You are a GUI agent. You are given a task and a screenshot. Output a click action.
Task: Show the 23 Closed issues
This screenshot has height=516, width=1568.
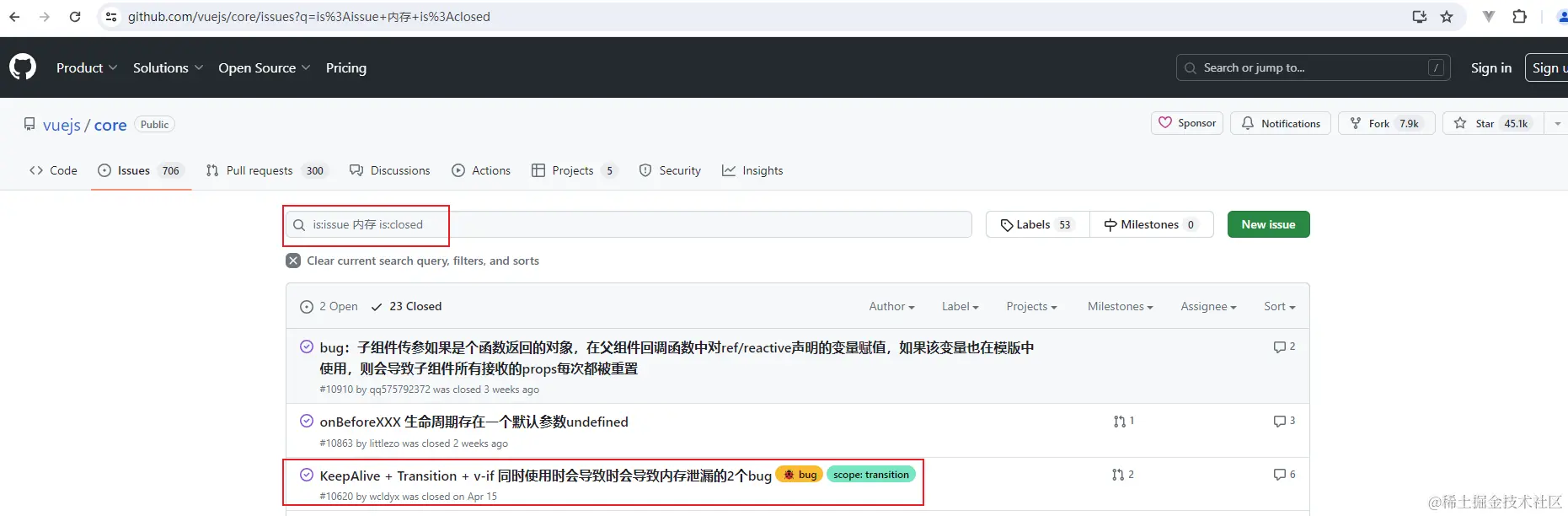pos(406,306)
